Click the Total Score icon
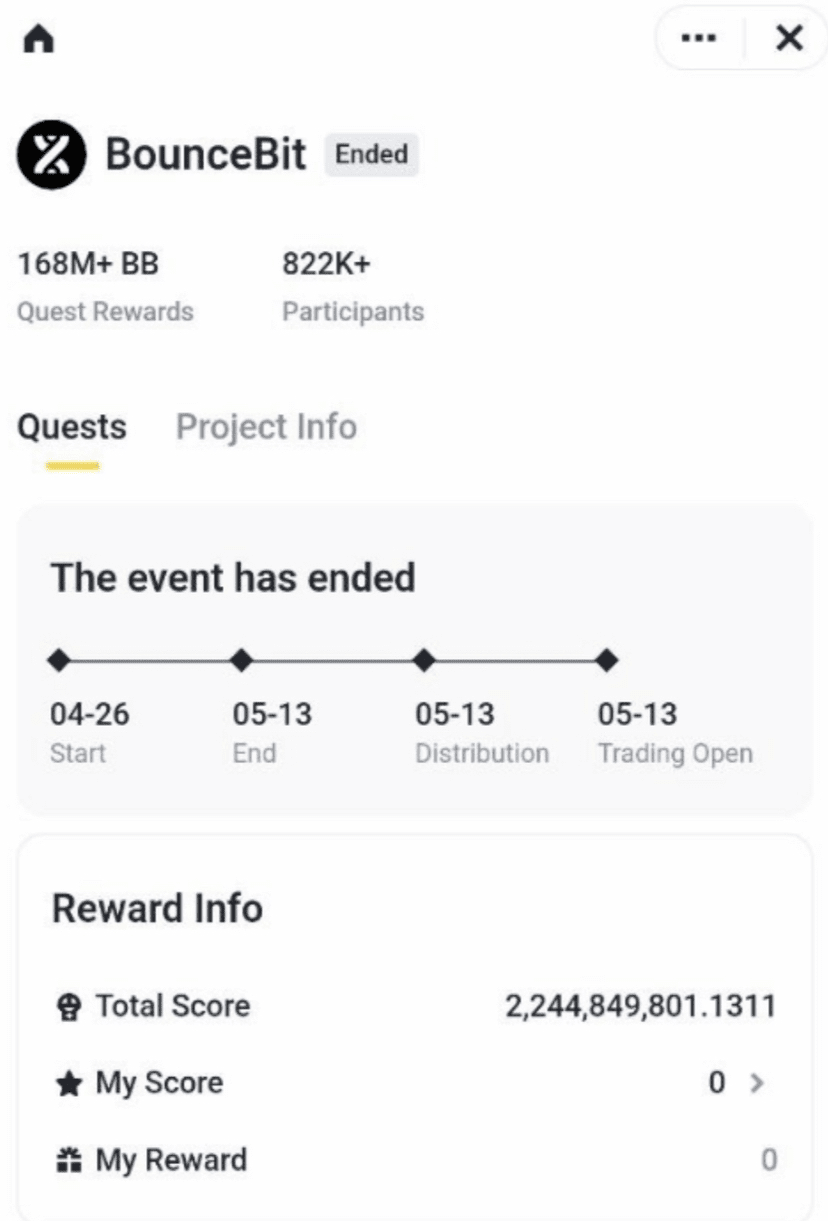The height and width of the screenshot is (1221, 828). pos(68,1006)
